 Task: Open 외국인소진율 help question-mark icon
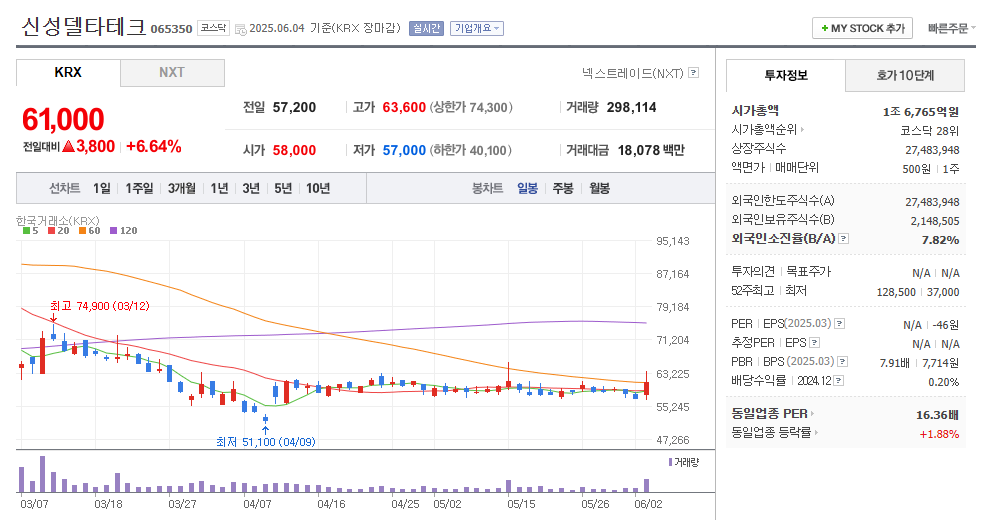[x=844, y=239]
